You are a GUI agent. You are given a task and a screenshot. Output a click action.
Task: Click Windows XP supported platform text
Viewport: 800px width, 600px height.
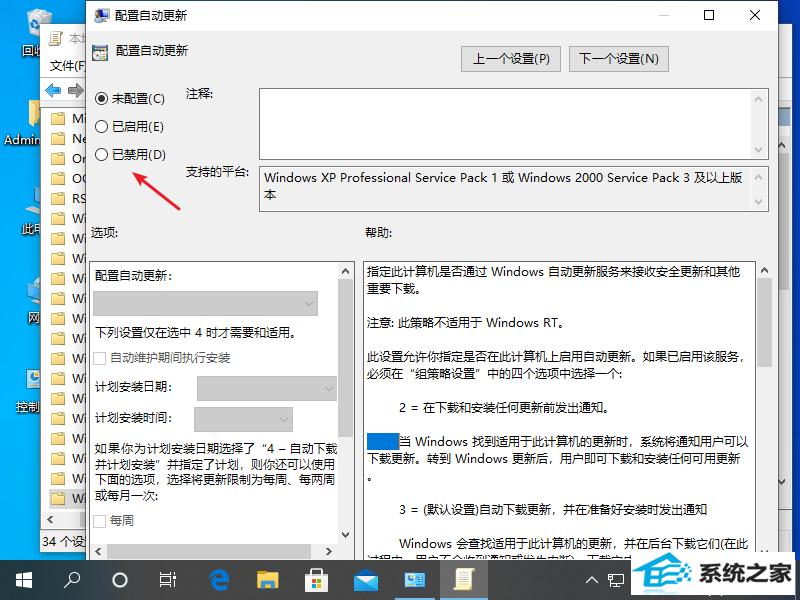click(503, 186)
